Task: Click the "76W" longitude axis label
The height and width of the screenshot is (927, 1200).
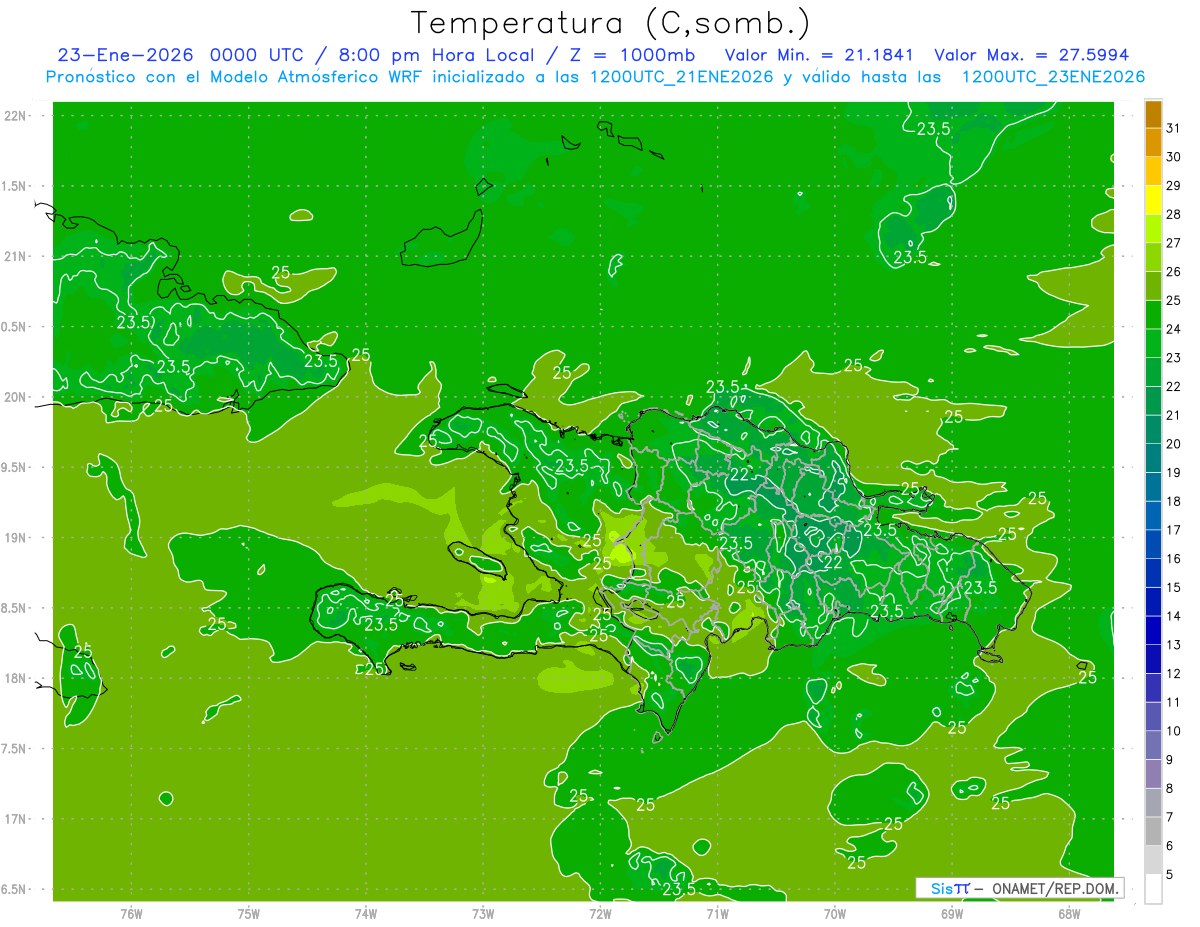Action: [x=131, y=914]
